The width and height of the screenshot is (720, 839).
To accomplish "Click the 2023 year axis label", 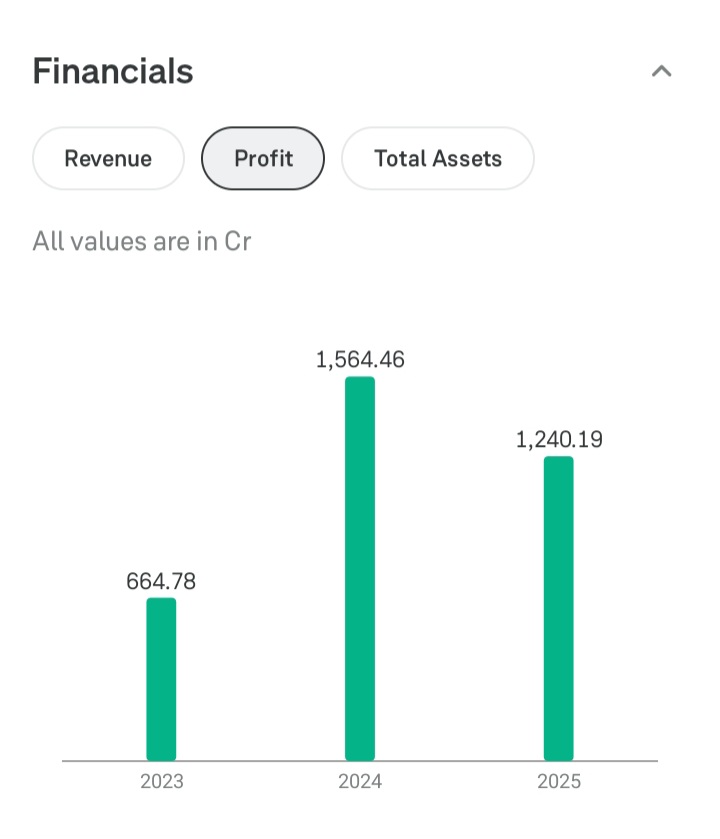I will [x=161, y=782].
